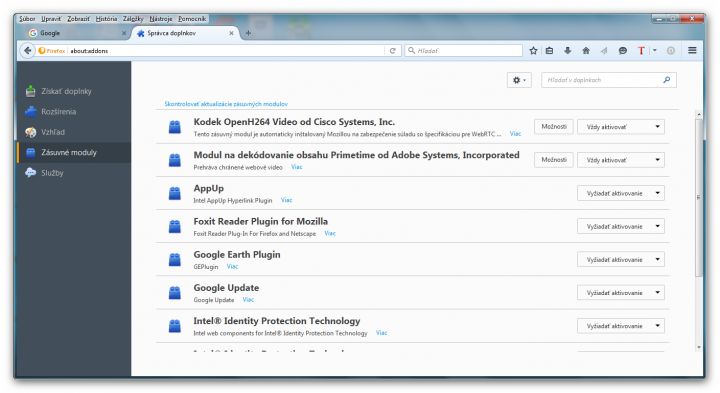Click the plugin update check link

tap(226, 104)
